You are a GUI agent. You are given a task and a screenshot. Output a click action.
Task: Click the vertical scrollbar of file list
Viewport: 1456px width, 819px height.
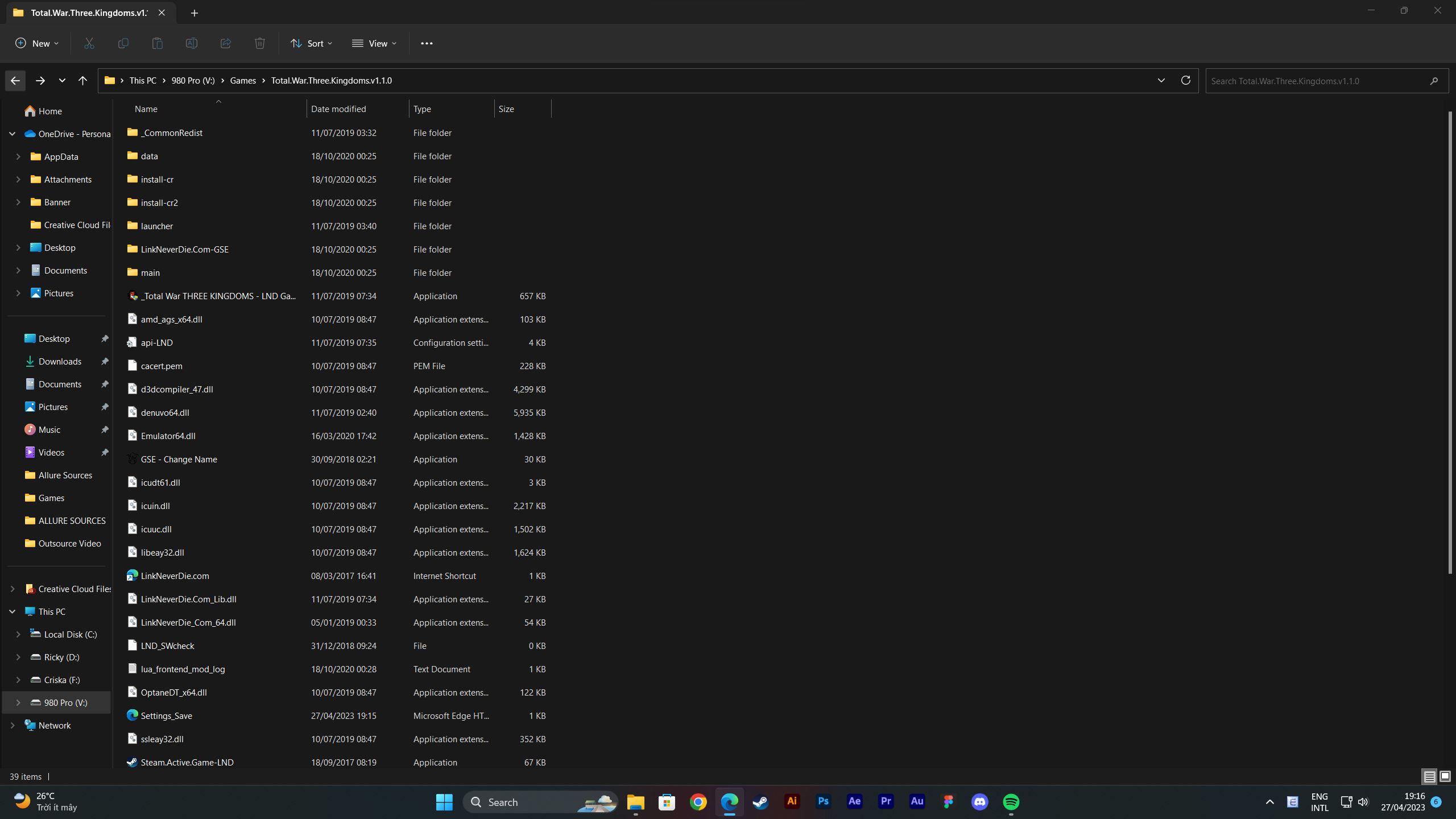[1450, 341]
